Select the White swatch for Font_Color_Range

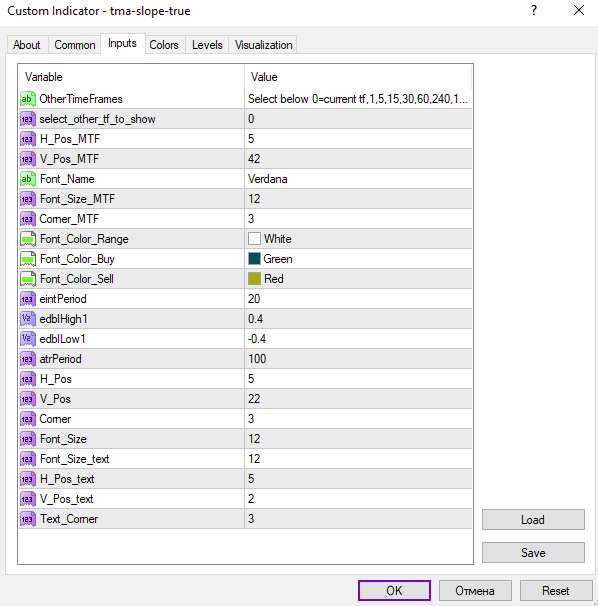[x=254, y=239]
